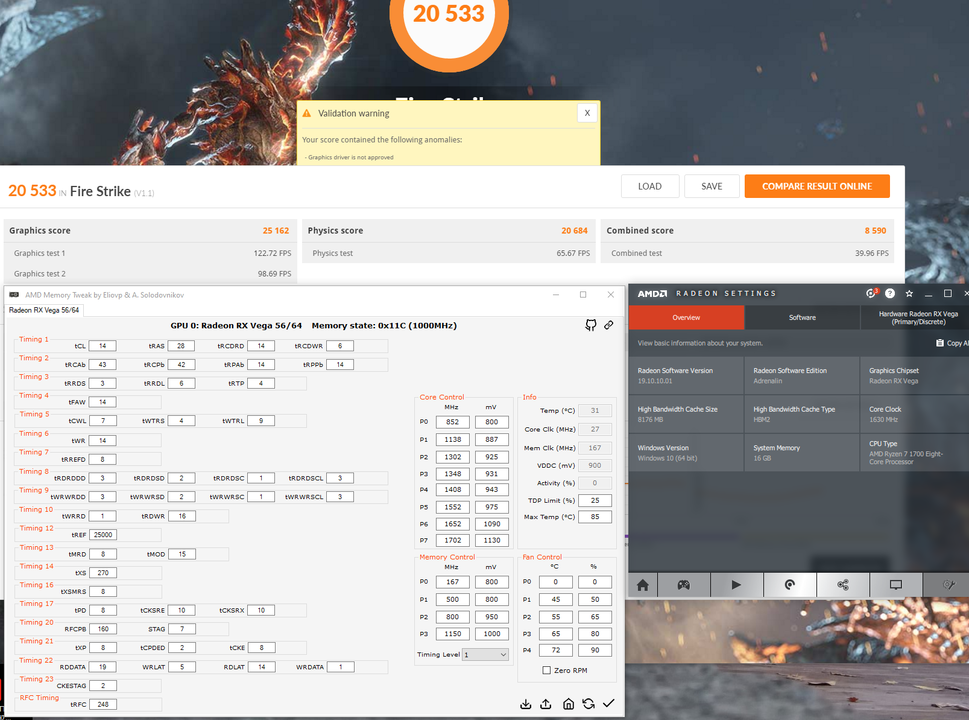Click Core Control P7 MHz field 1702
The height and width of the screenshot is (720, 969).
coord(452,540)
